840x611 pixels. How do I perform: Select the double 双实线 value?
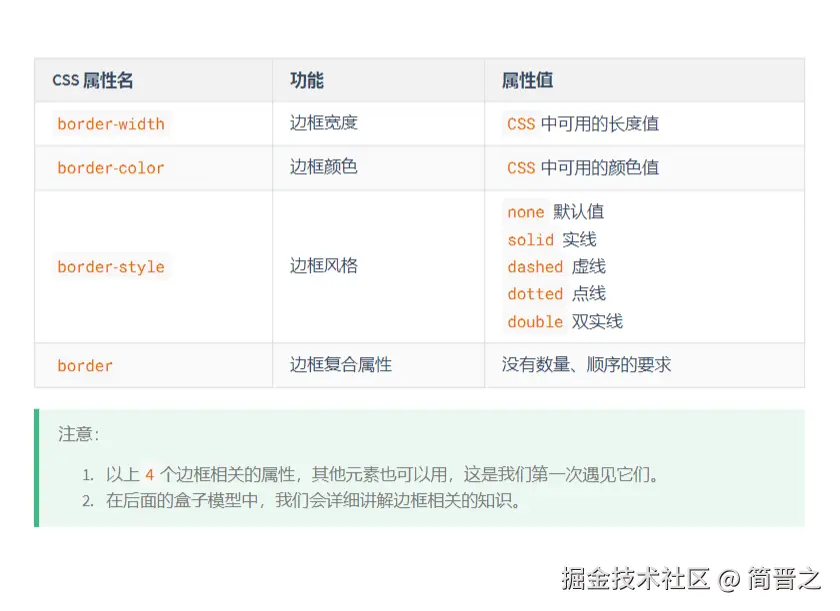pyautogui.click(x=564, y=322)
